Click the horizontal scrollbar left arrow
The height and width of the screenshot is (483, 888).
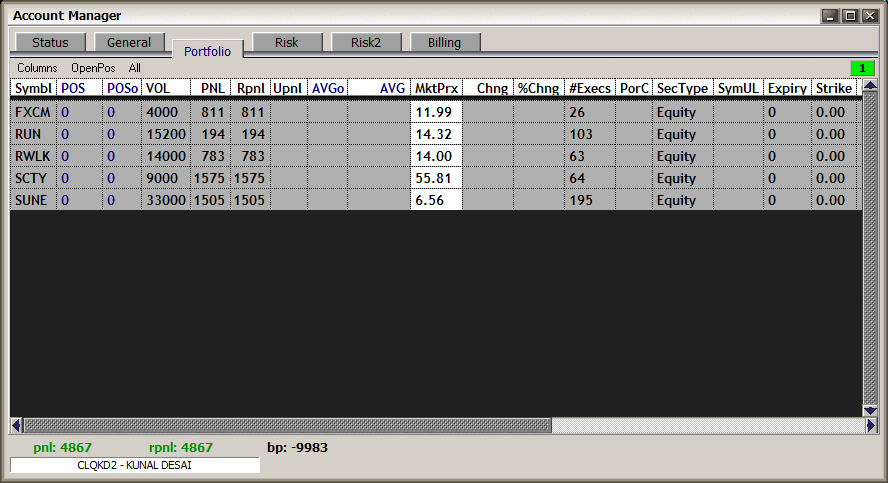click(16, 425)
